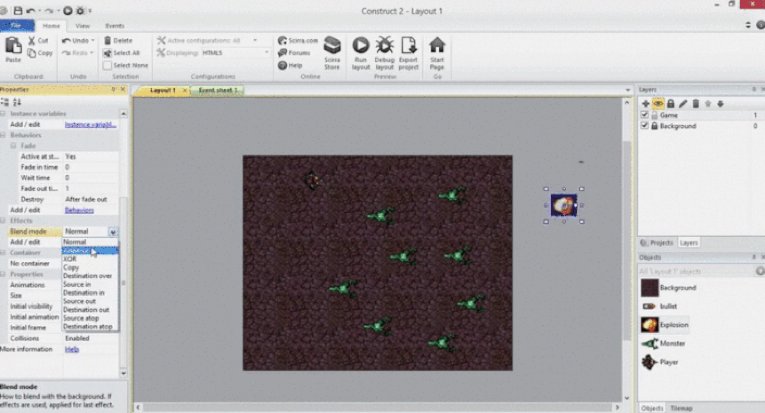Click the Behaviors add/edit link

(79, 210)
